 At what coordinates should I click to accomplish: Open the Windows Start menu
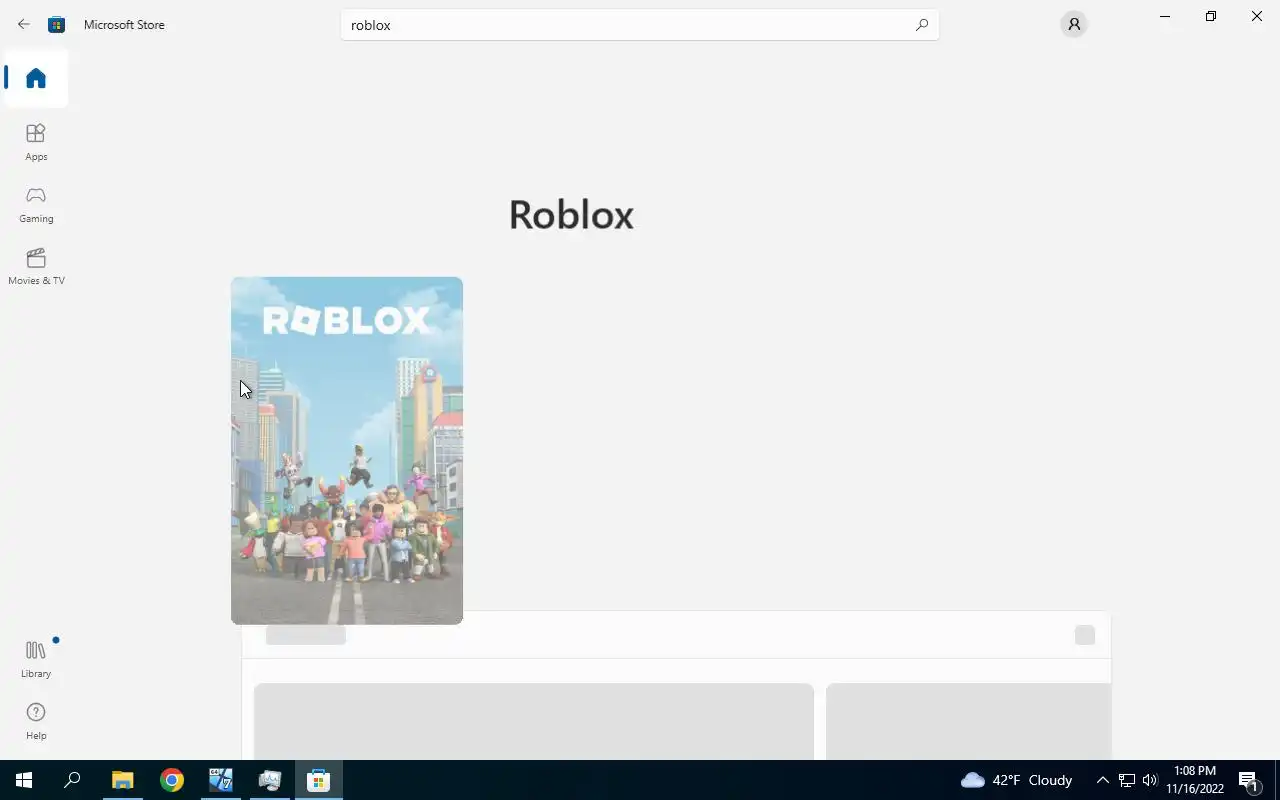[x=24, y=780]
